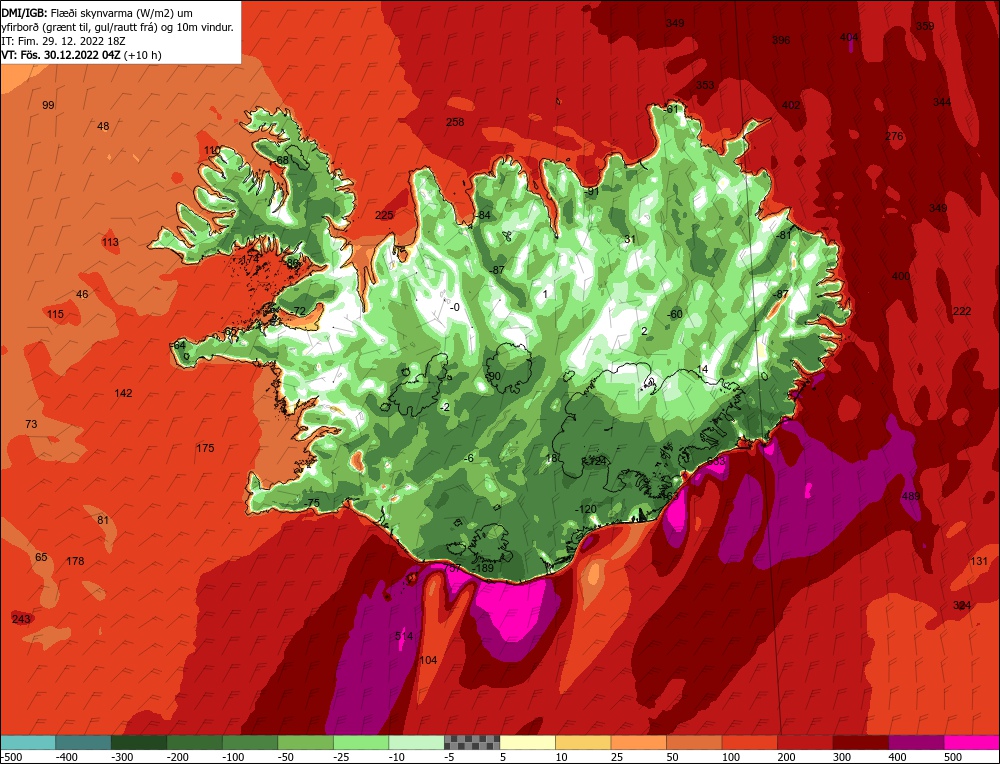Click the title line 'DMI/IGB: Flæði skynvarma (W/m2) um'
This screenshot has height=764, width=1000.
(97, 13)
